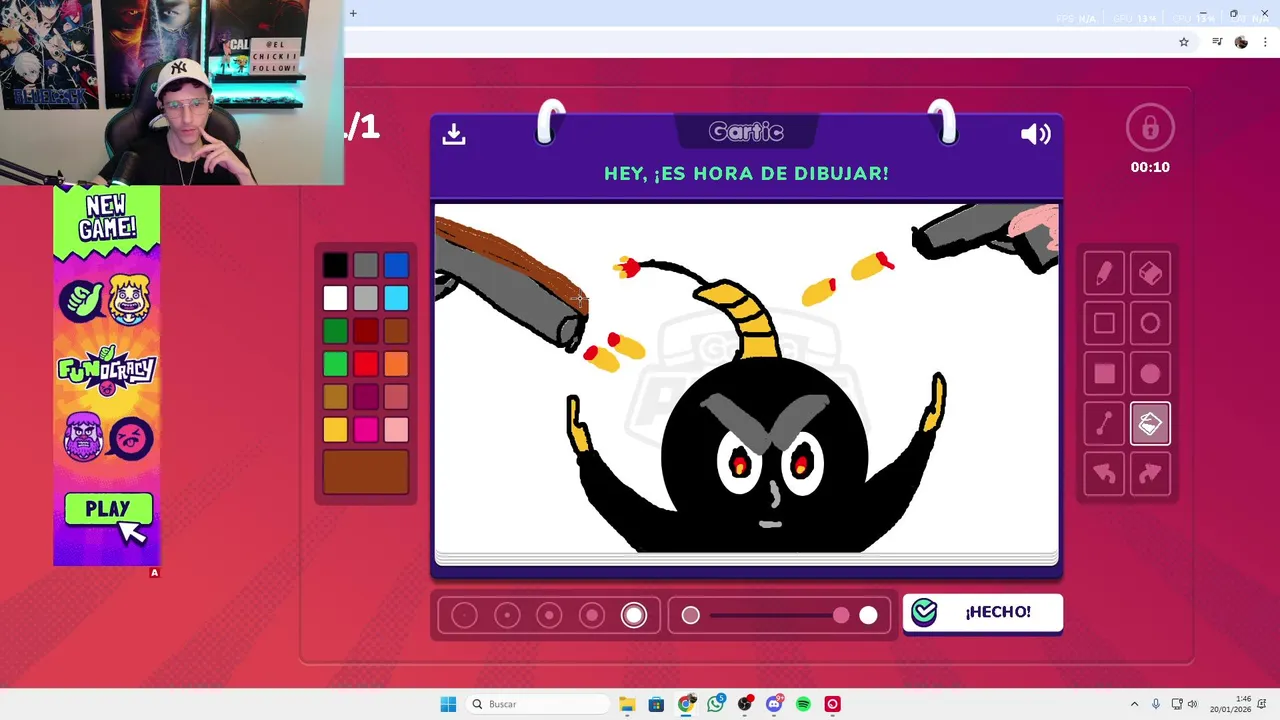
Task: Pick the light pink color swatch
Action: pyautogui.click(x=396, y=430)
